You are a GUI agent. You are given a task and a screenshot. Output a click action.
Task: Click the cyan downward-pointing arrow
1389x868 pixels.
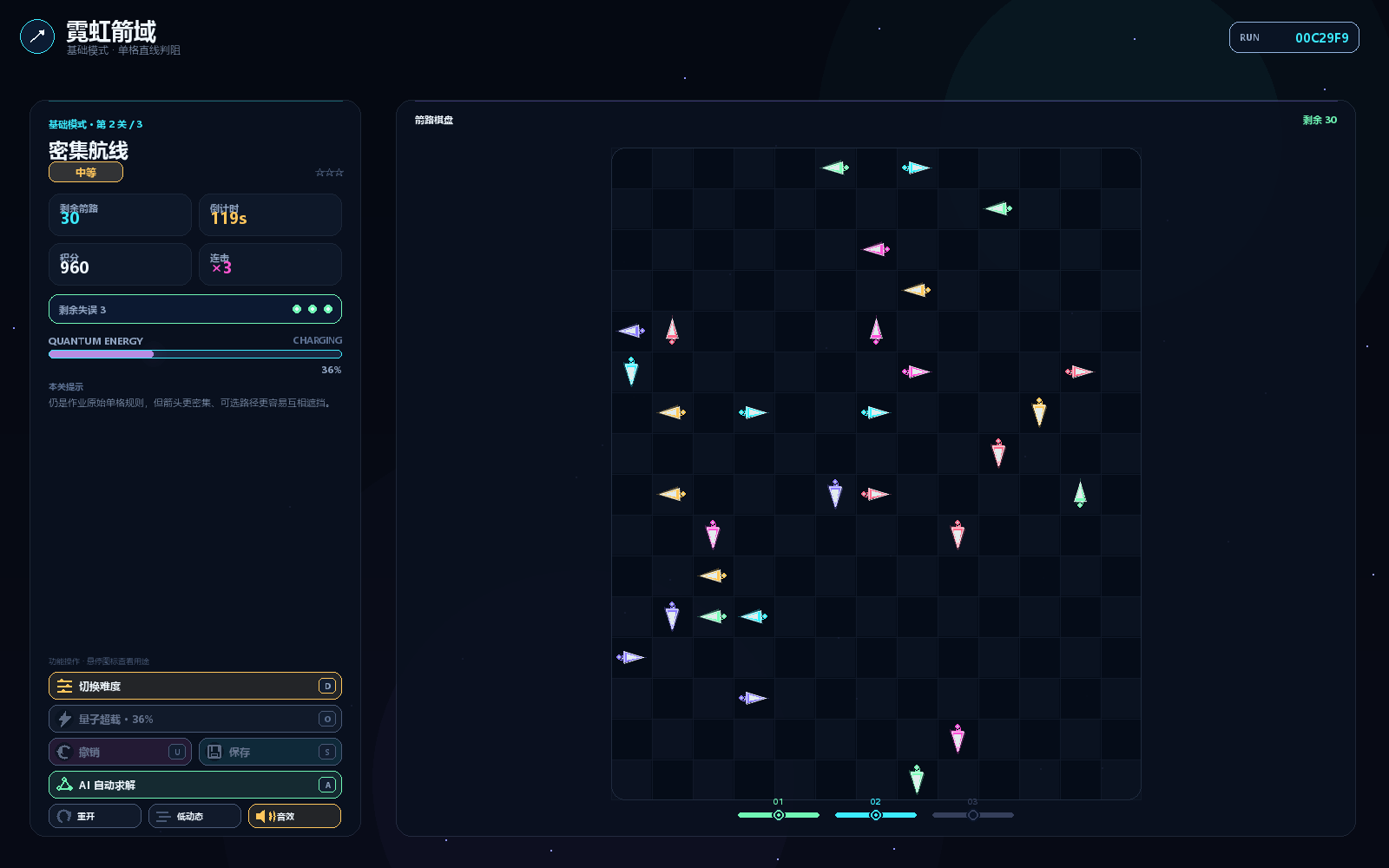[631, 372]
